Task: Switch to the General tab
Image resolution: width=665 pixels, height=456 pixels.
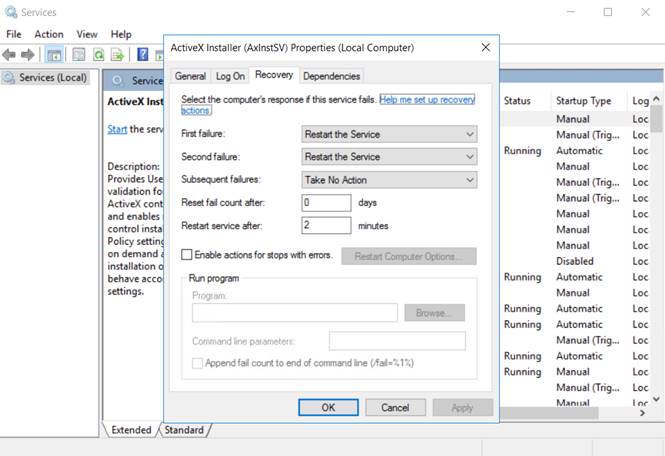Action: pyautogui.click(x=190, y=76)
